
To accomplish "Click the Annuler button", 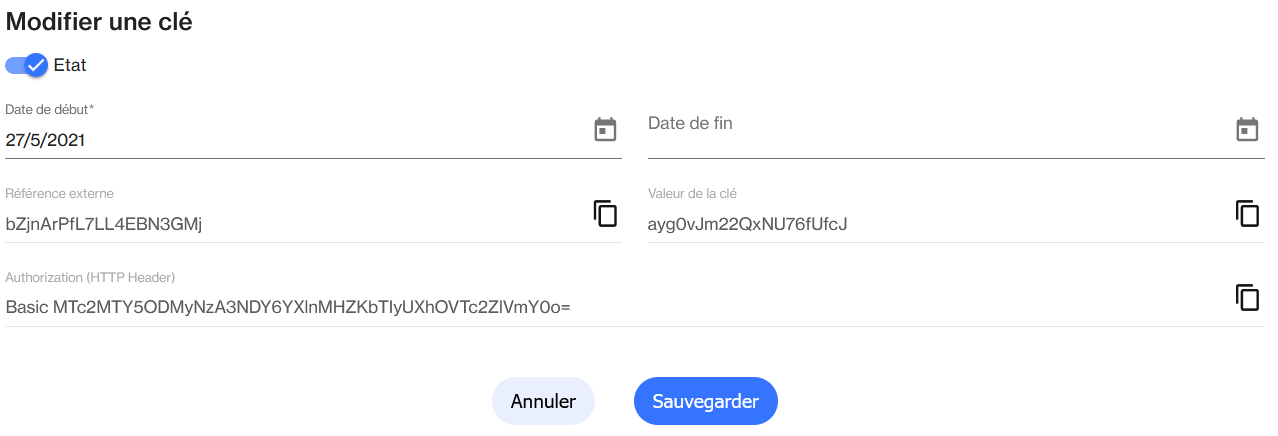I will (x=543, y=401).
